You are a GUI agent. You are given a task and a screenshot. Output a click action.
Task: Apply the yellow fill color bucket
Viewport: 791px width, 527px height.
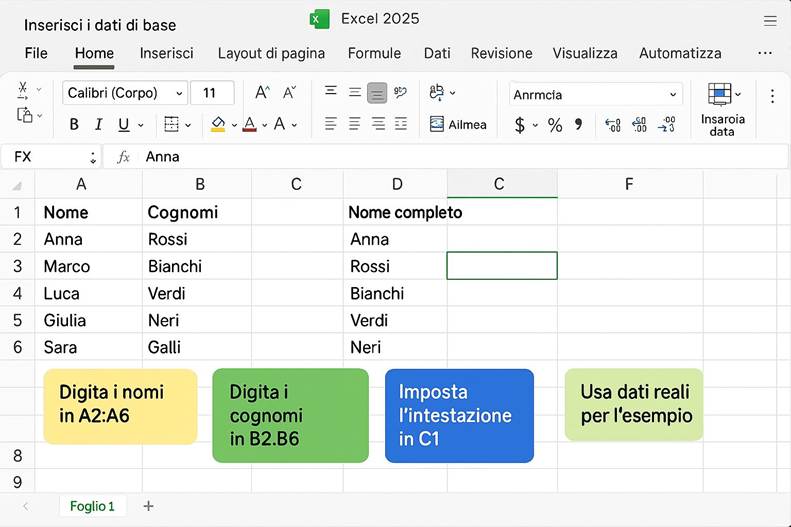pos(218,124)
